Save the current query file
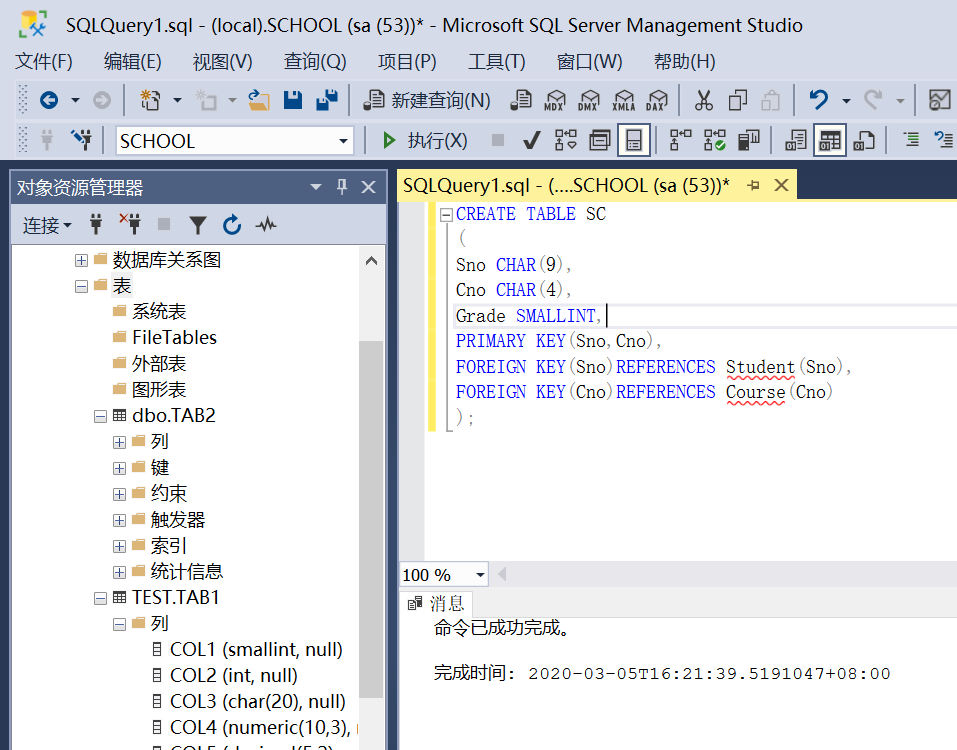 [293, 99]
